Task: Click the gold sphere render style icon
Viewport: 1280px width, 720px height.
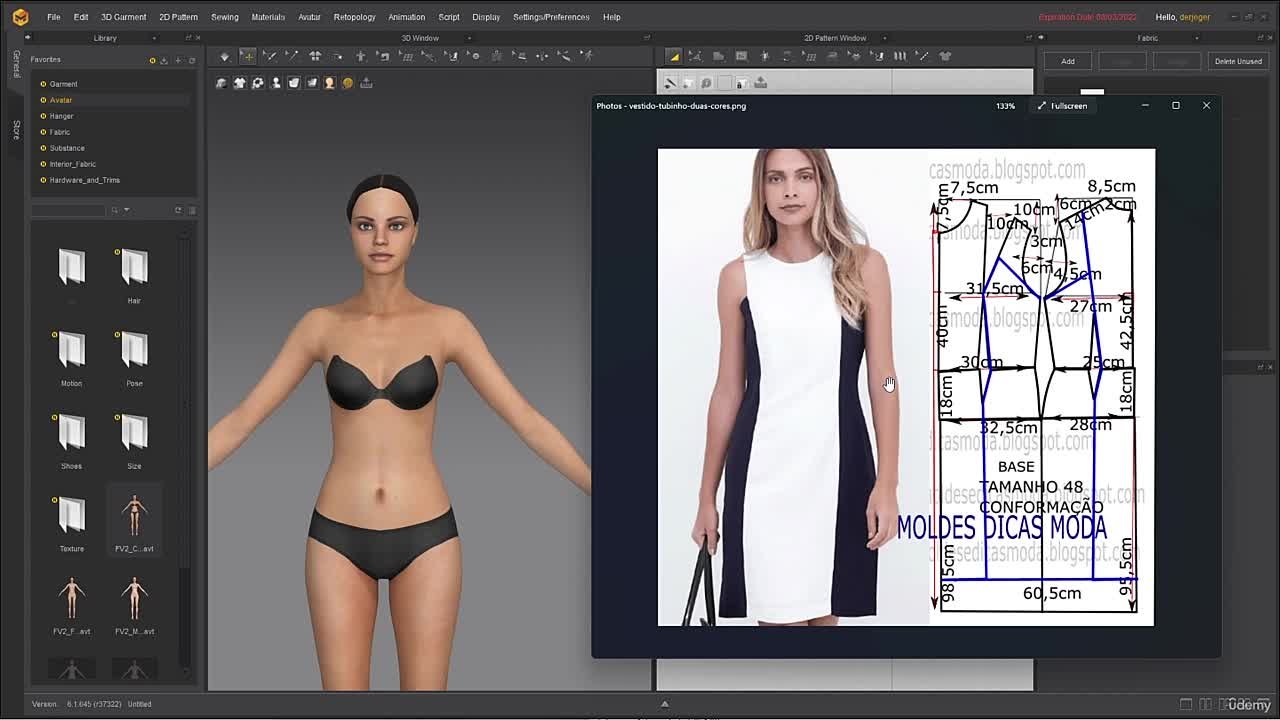Action: [x=348, y=83]
